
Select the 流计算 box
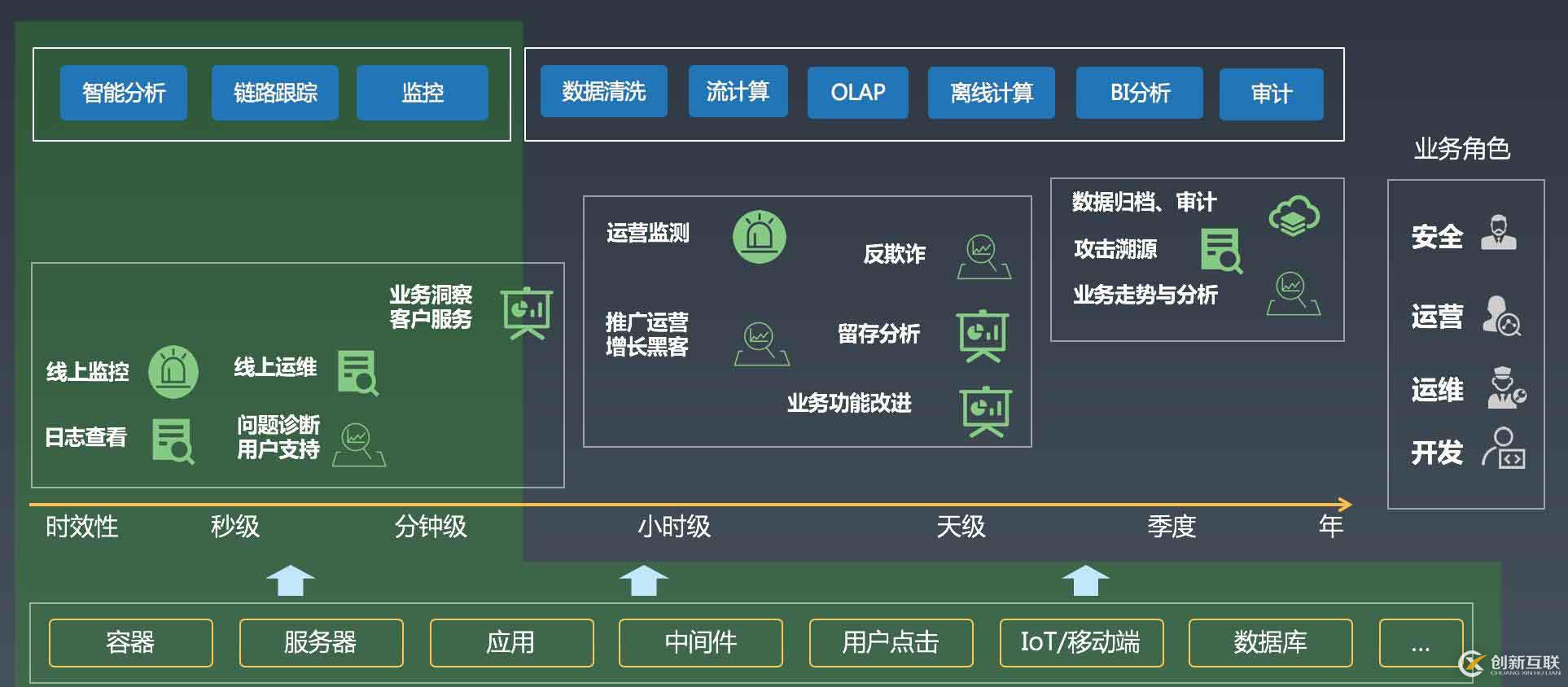[738, 91]
